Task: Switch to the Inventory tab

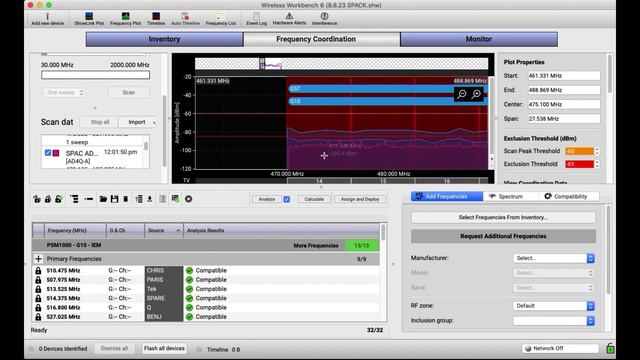Action: click(x=164, y=39)
